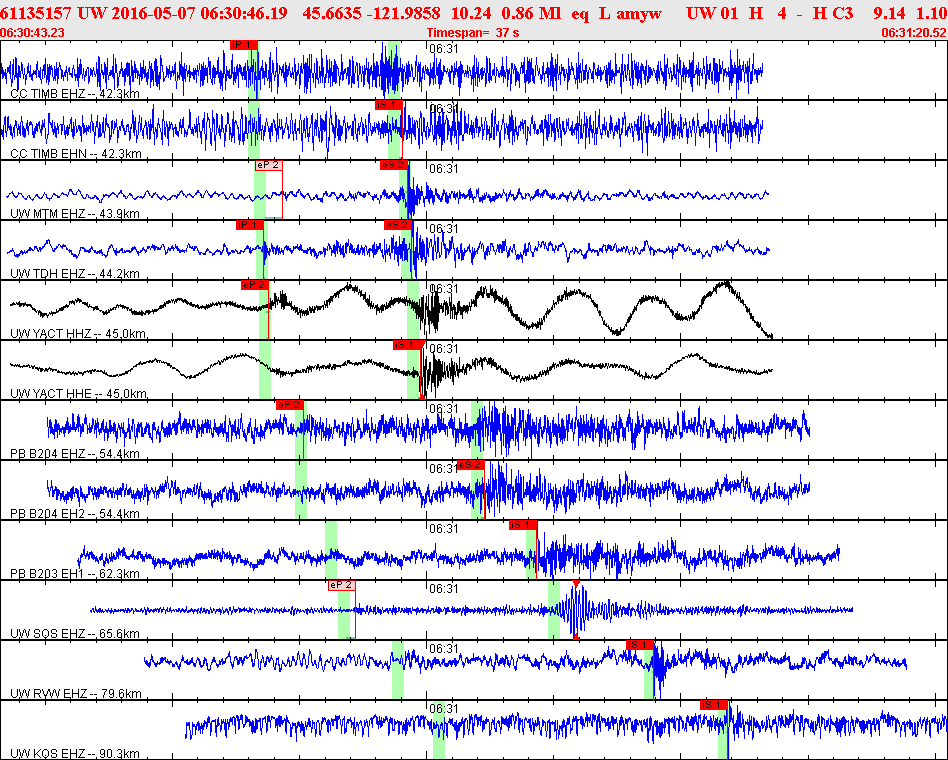The width and height of the screenshot is (948, 760).
Task: Select the iS 1 pick flag on CC TIMB EHN
Action: (388, 105)
